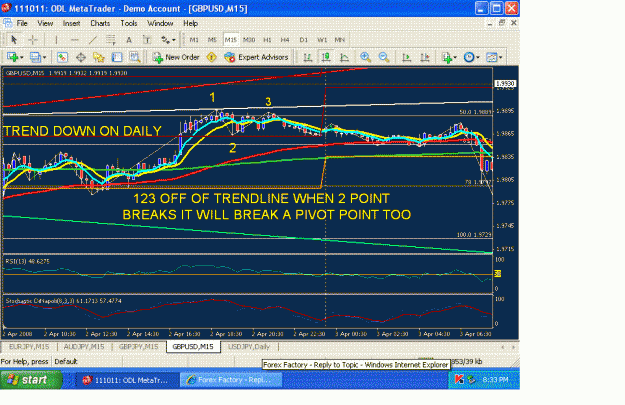Select the GBPUSD,M15 chart tab
This screenshot has width=625, height=405.
tap(193, 347)
